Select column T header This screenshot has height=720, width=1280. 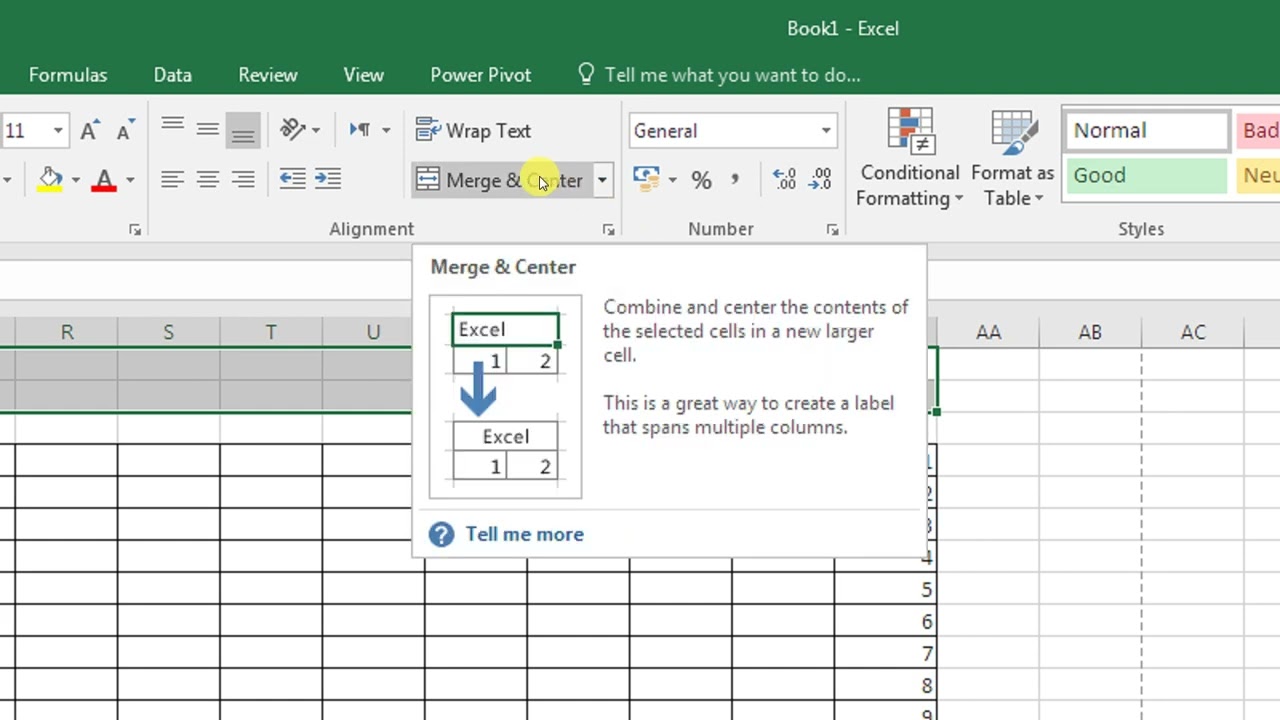coord(271,332)
